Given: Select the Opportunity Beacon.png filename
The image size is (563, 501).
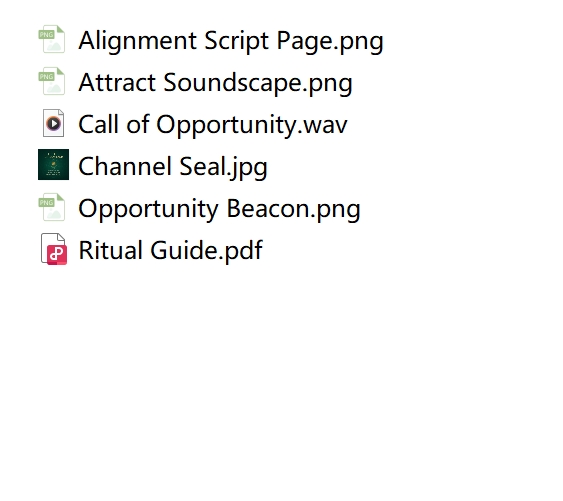Looking at the screenshot, I should click(x=219, y=209).
